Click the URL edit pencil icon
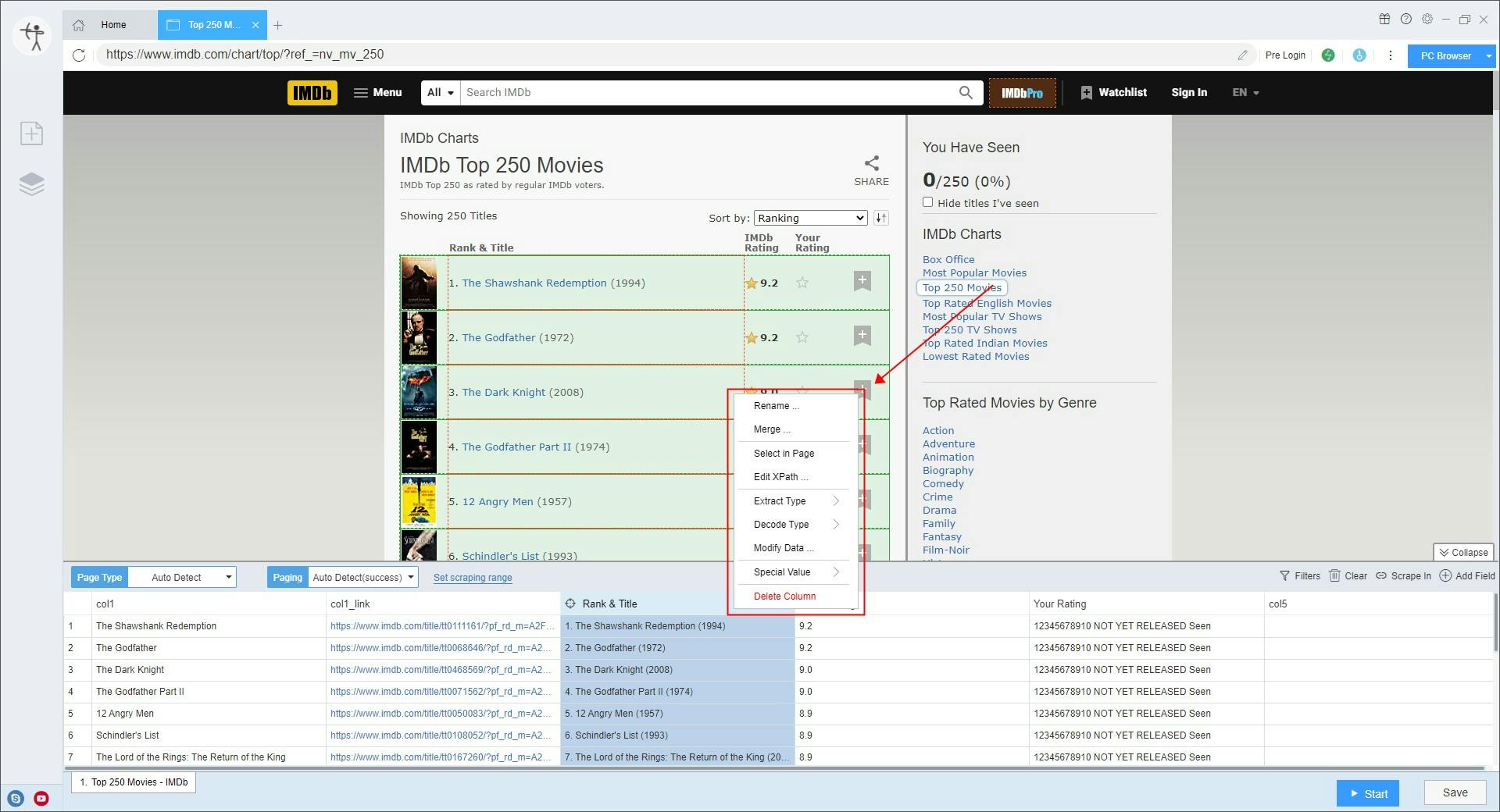 point(1242,55)
